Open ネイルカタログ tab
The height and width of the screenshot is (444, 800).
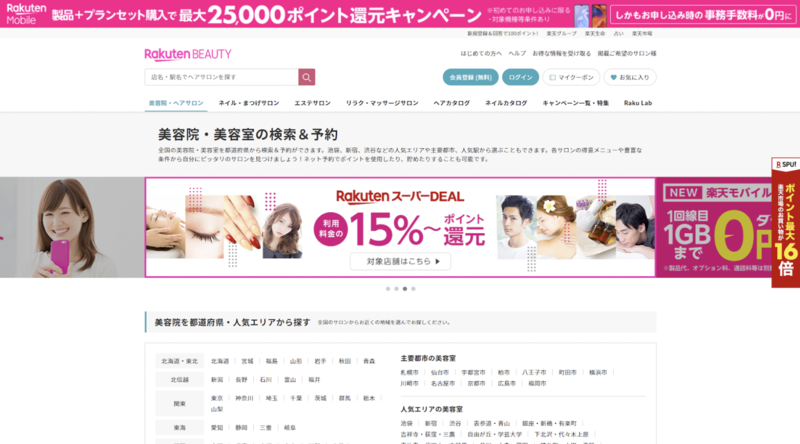(x=506, y=103)
